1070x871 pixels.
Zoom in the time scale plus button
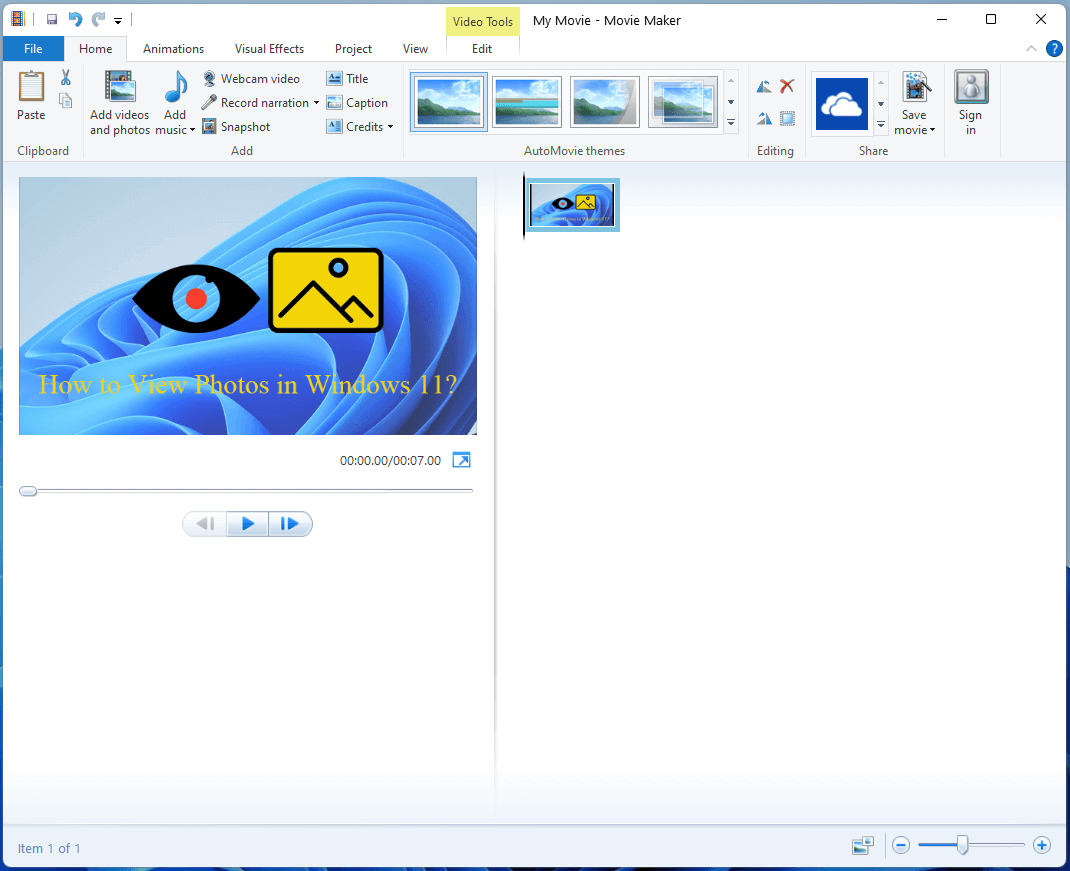pyautogui.click(x=1041, y=846)
